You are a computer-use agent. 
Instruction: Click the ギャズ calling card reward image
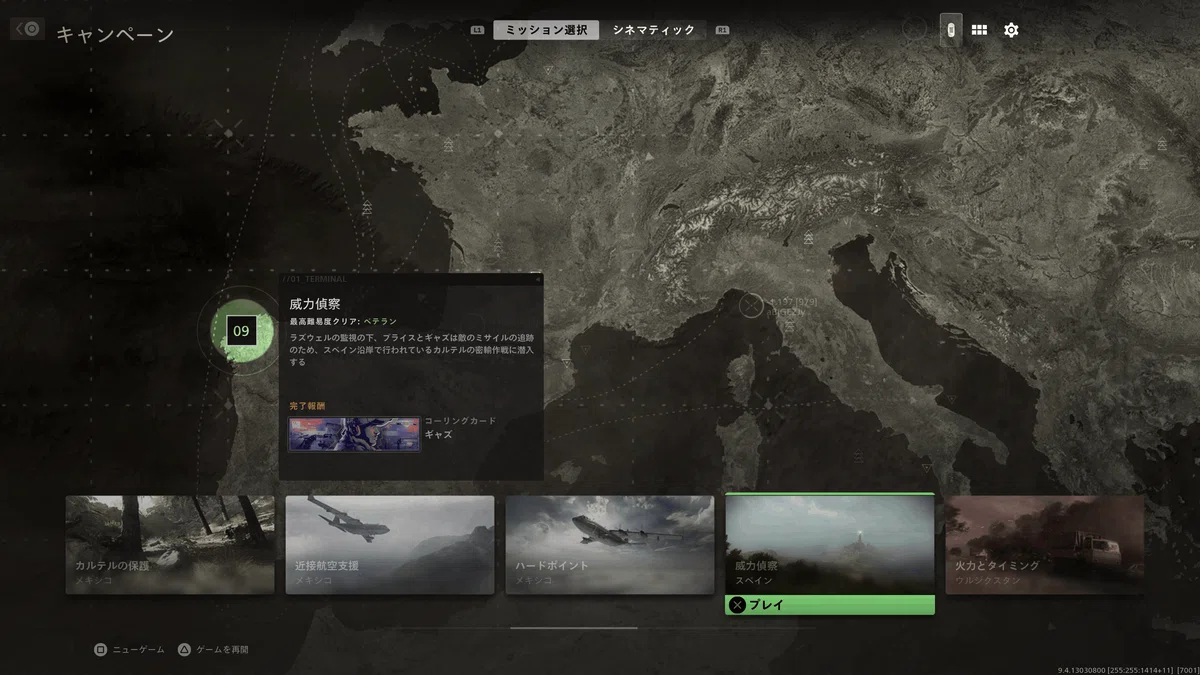click(x=354, y=435)
